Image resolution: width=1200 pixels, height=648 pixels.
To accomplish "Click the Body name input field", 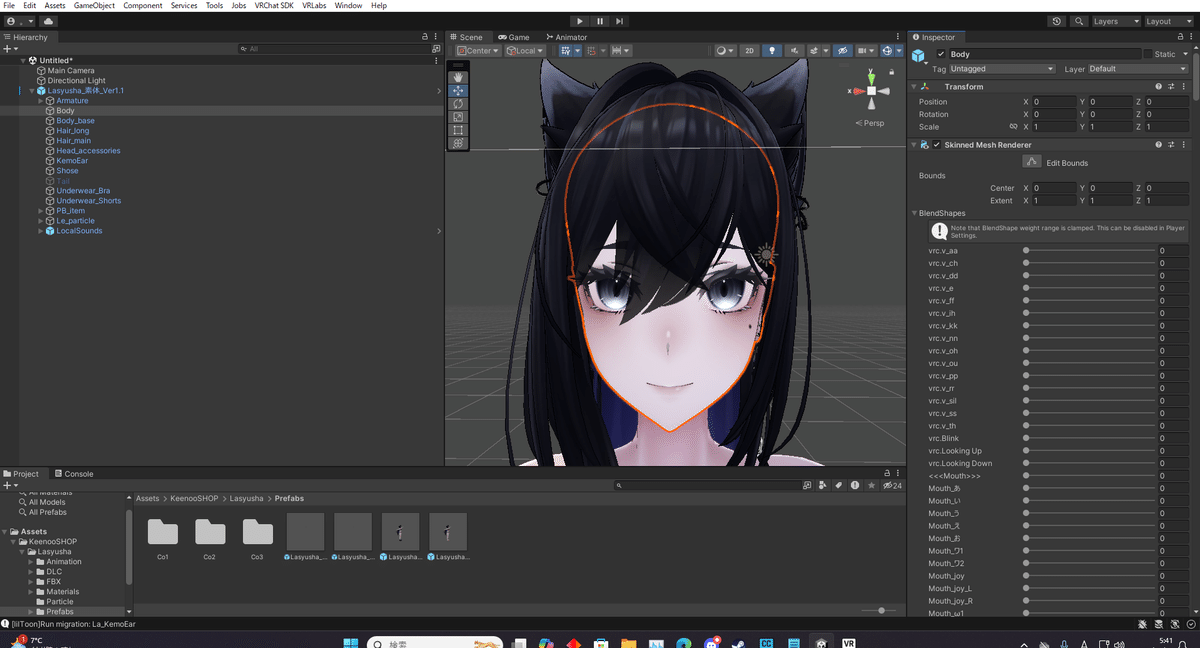I will click(1043, 54).
